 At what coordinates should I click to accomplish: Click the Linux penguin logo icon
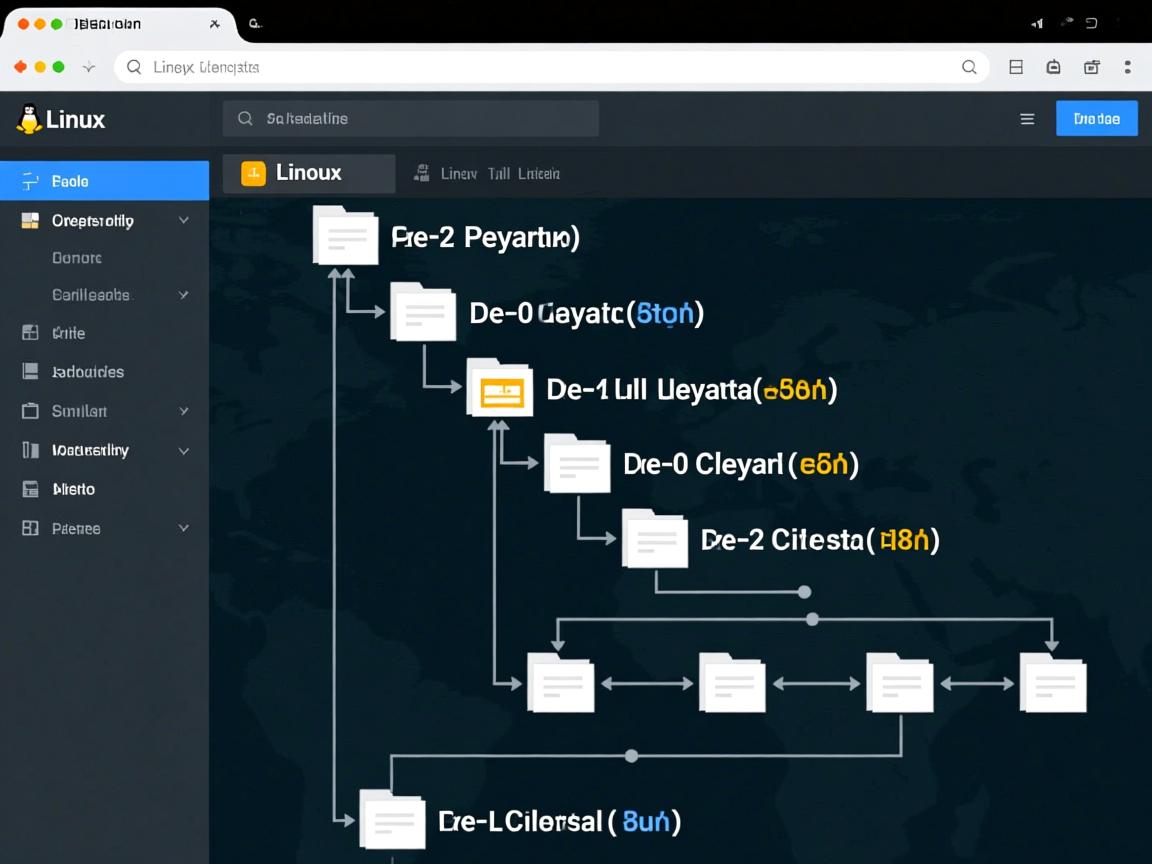(x=29, y=119)
